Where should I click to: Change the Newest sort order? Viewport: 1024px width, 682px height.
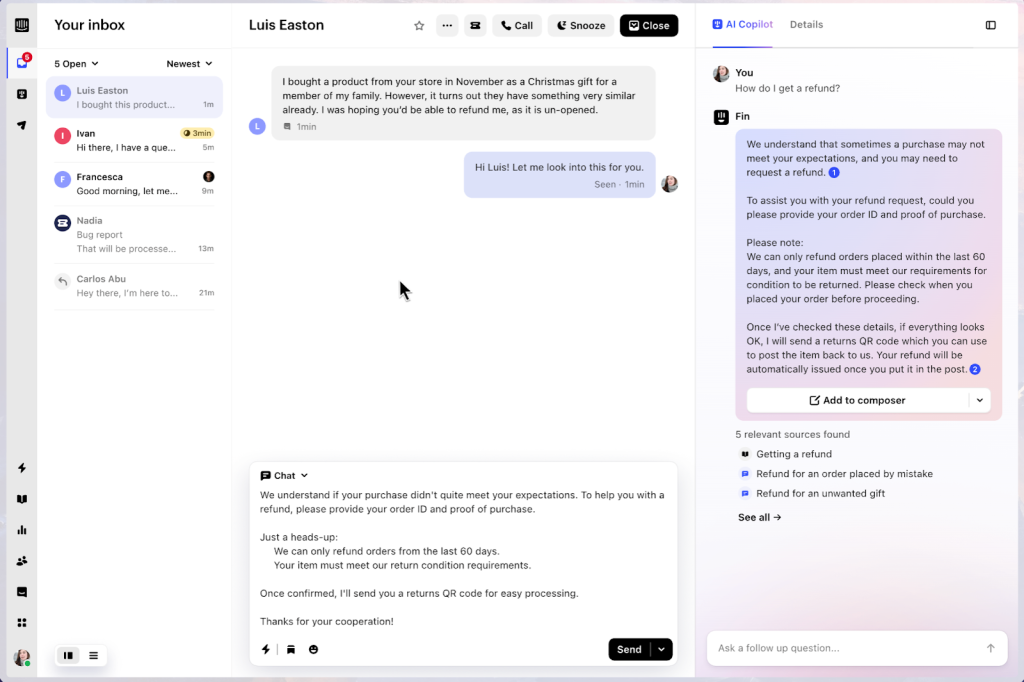(189, 62)
